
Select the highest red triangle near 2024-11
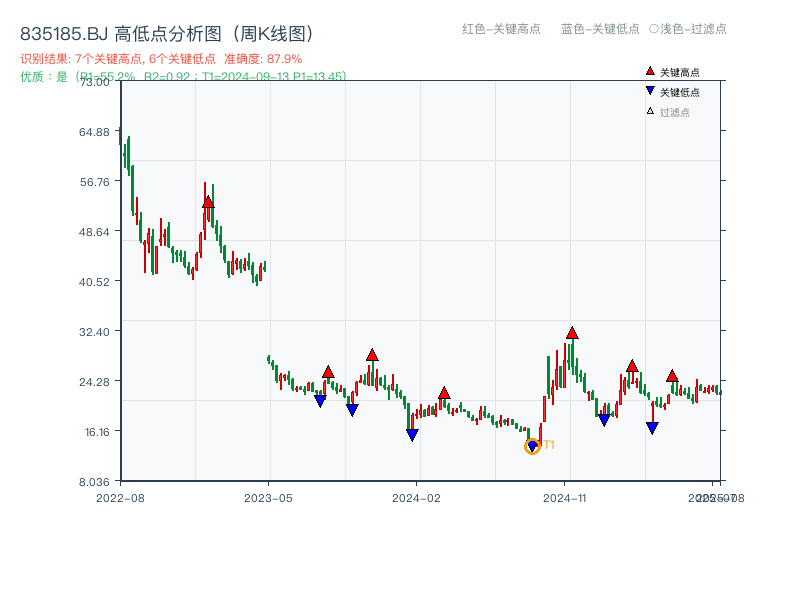pos(572,332)
